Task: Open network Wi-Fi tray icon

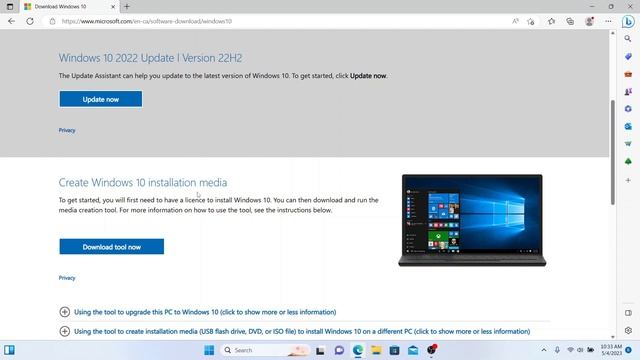Action: 570,350
